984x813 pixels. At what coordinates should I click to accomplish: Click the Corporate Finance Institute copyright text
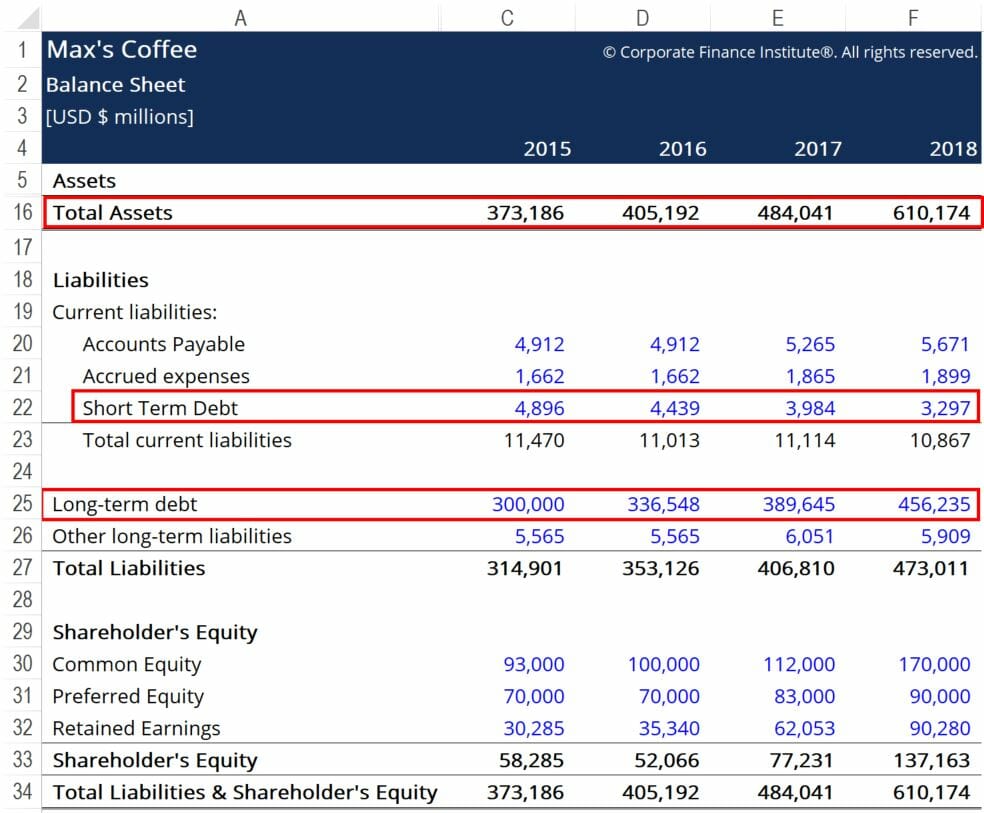point(789,52)
